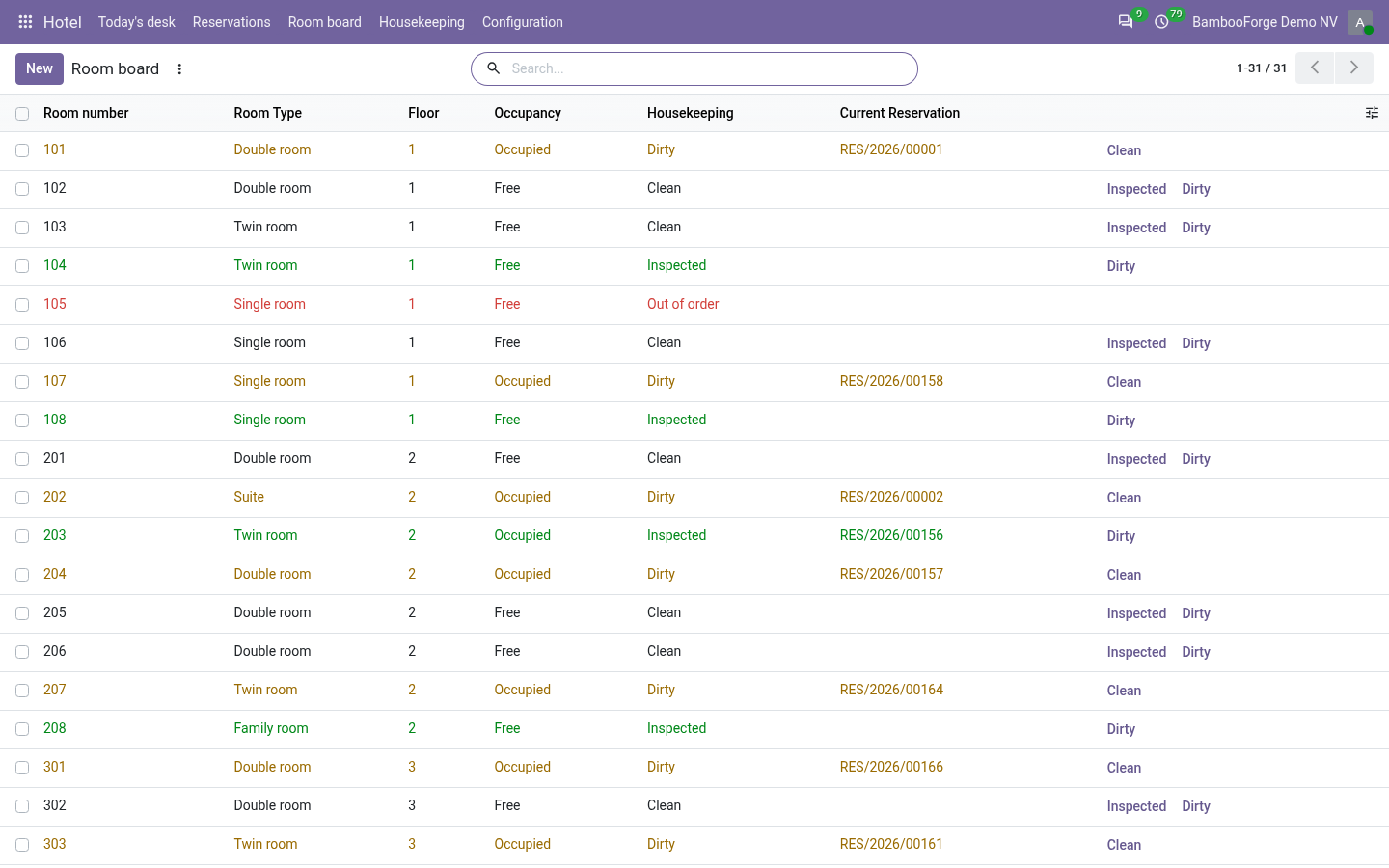The image size is (1389, 868).
Task: Tick the select-all checkbox in header
Action: (22, 114)
